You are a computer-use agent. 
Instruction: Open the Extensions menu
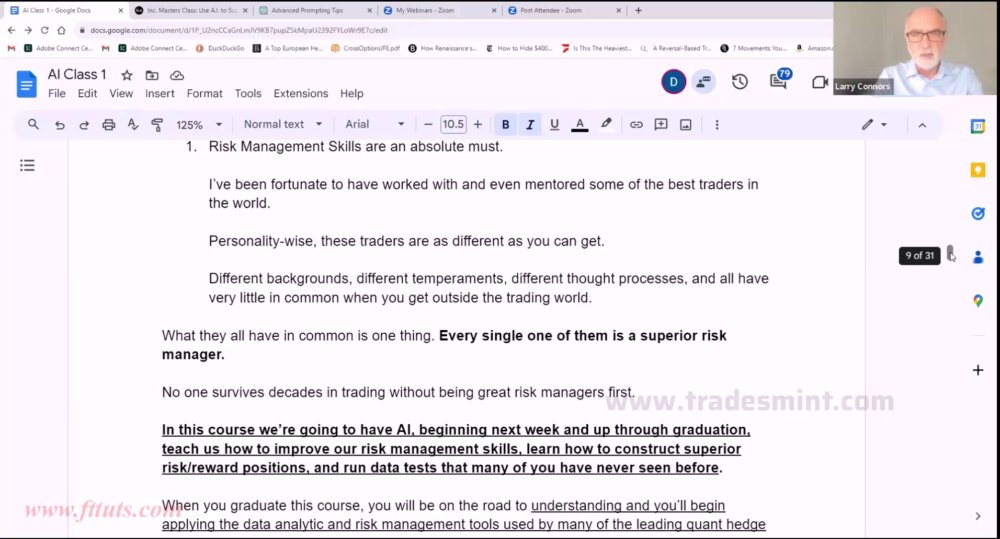(x=300, y=93)
